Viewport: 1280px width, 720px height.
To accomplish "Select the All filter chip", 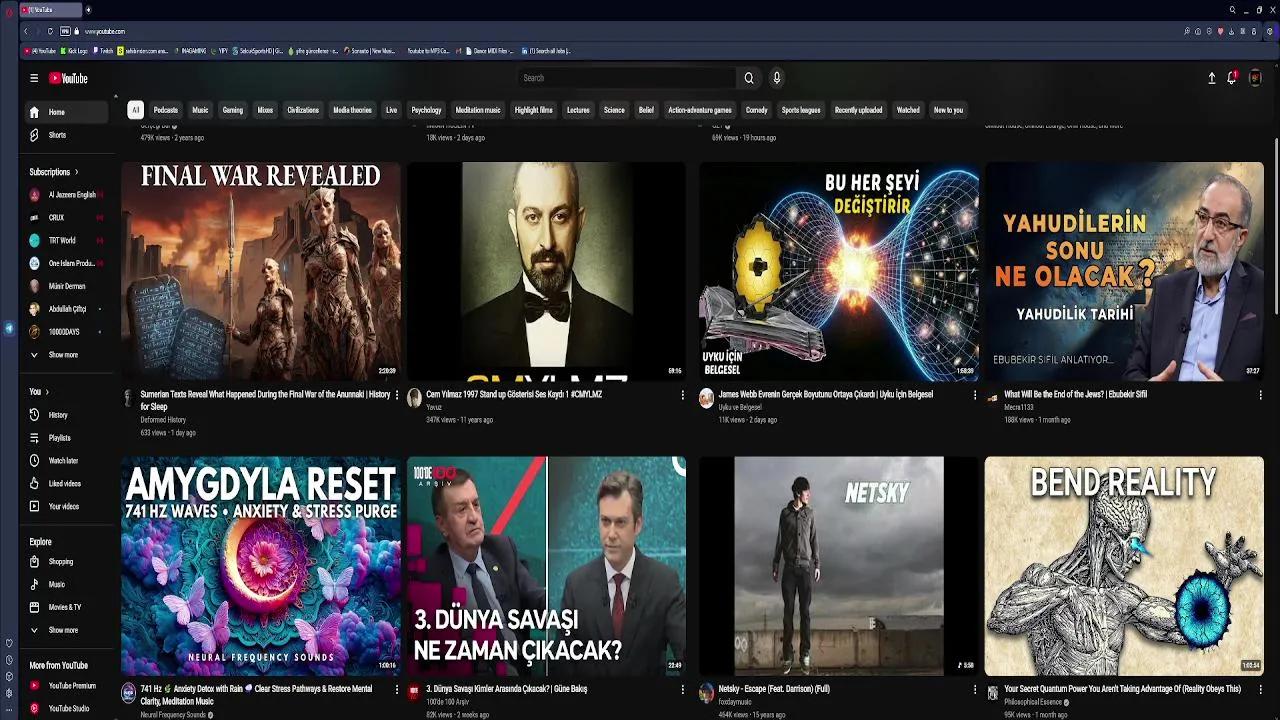I will coord(135,110).
